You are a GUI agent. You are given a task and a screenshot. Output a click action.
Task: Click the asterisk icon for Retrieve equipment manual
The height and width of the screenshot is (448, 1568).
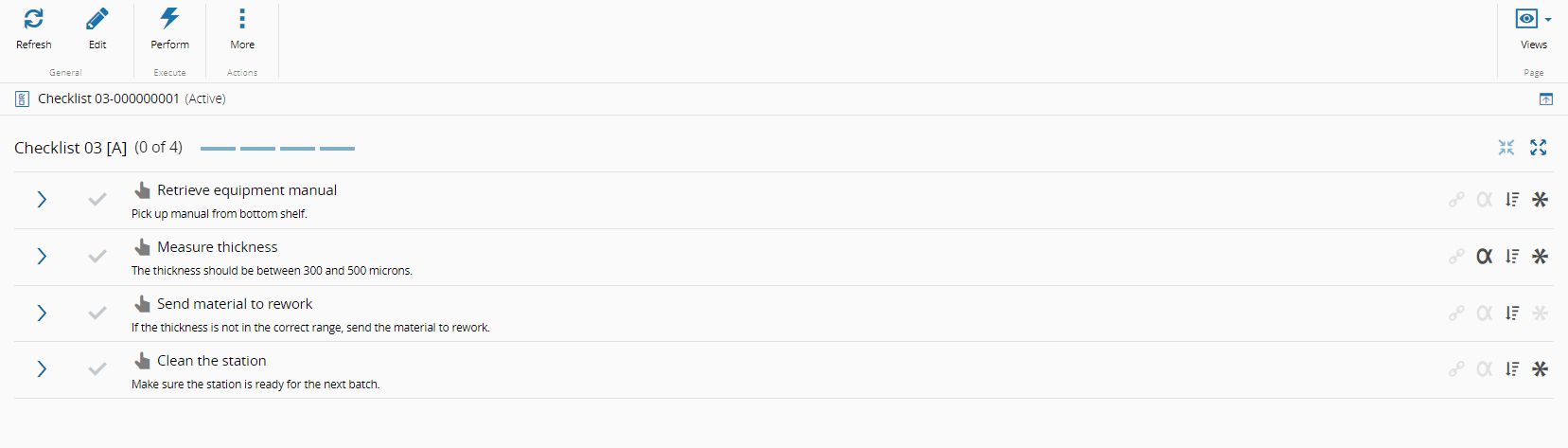[1541, 200]
